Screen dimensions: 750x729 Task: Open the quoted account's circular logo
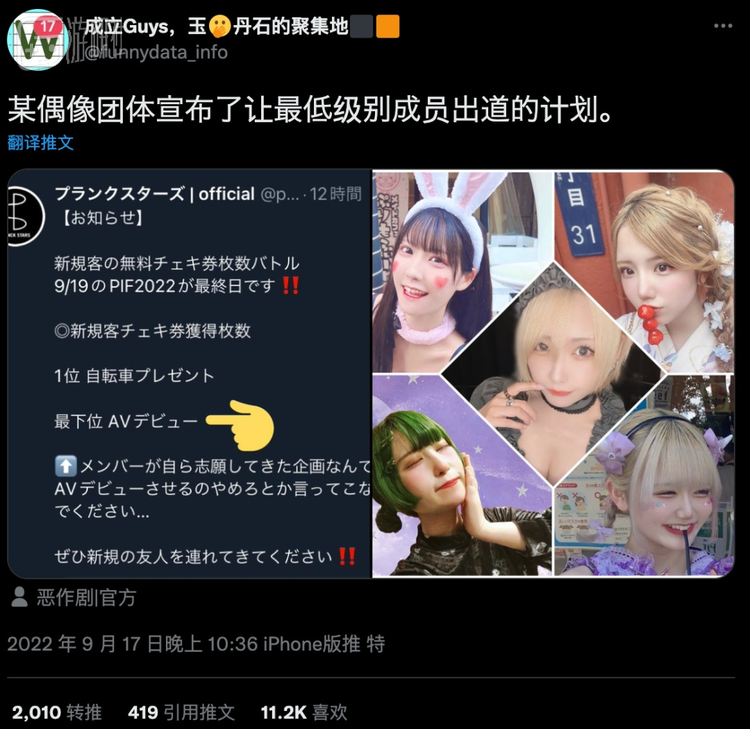pyautogui.click(x=25, y=216)
